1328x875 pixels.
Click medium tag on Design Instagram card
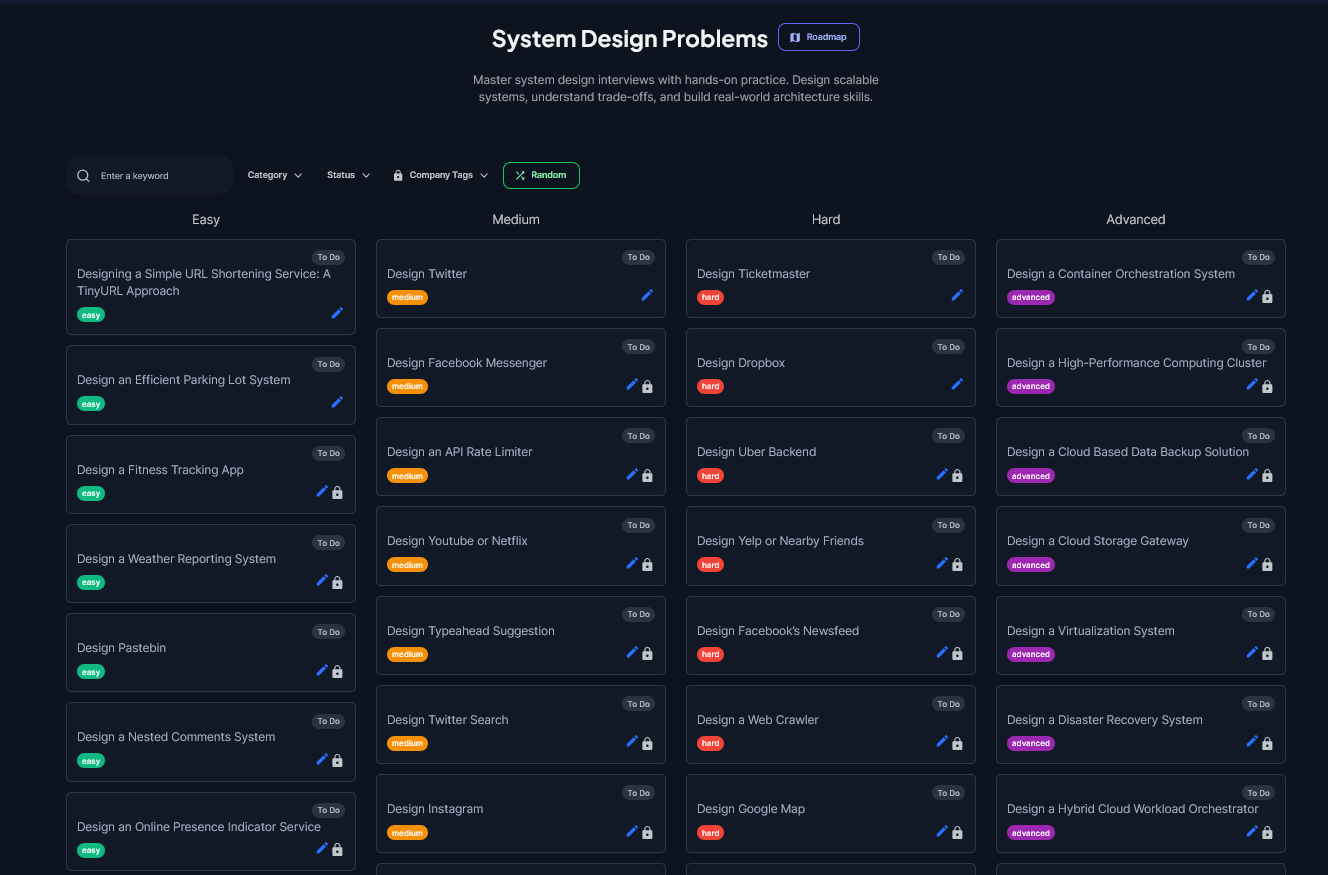pos(407,833)
